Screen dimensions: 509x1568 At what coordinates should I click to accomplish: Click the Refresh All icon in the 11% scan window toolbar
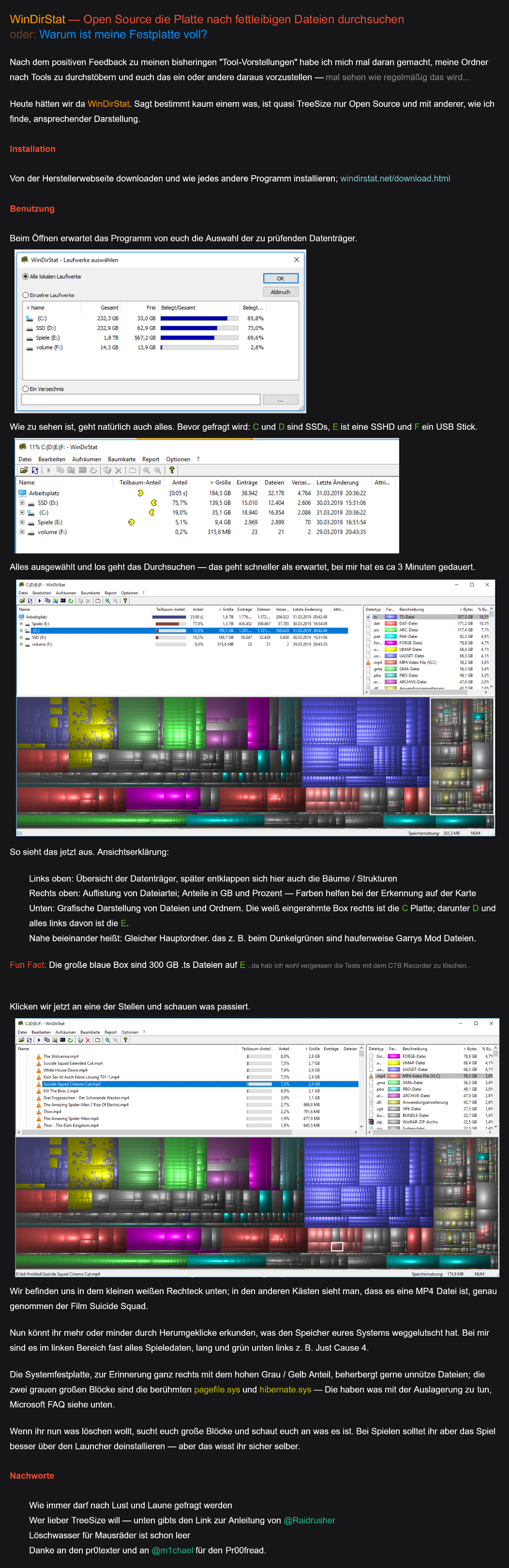tap(35, 470)
